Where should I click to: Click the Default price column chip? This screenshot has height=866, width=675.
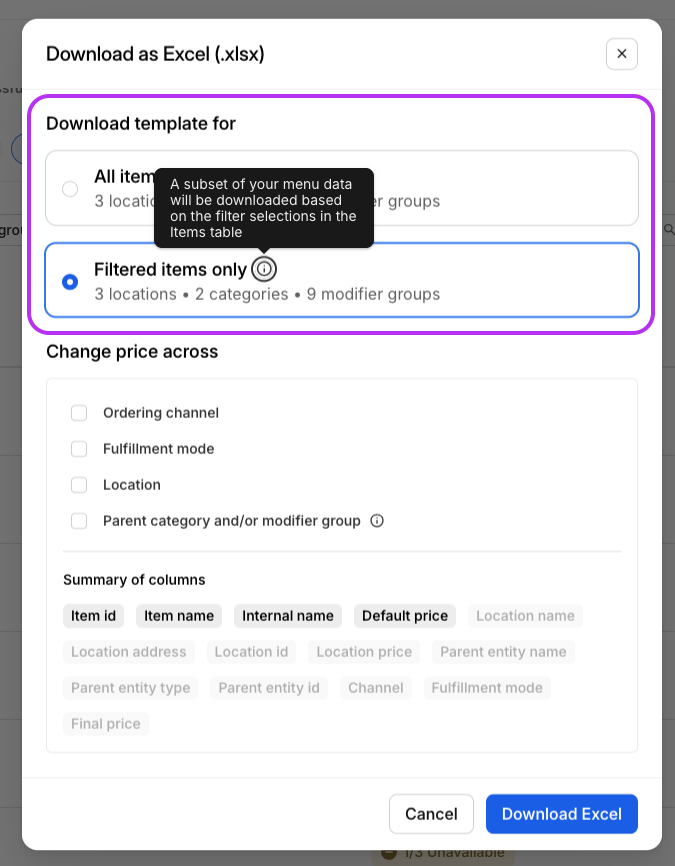tap(405, 616)
